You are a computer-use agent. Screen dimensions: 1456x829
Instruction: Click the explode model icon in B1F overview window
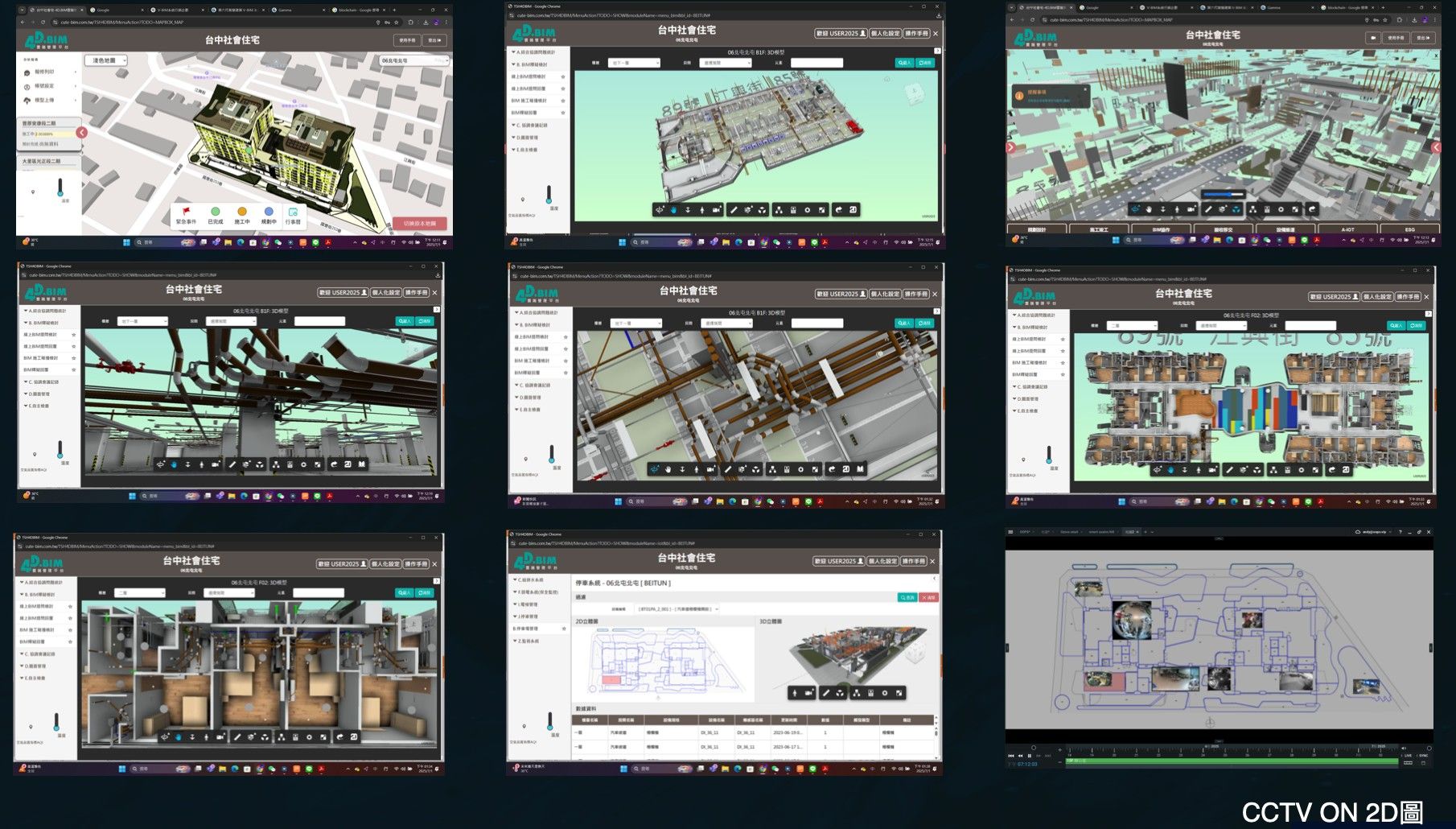coord(762,210)
